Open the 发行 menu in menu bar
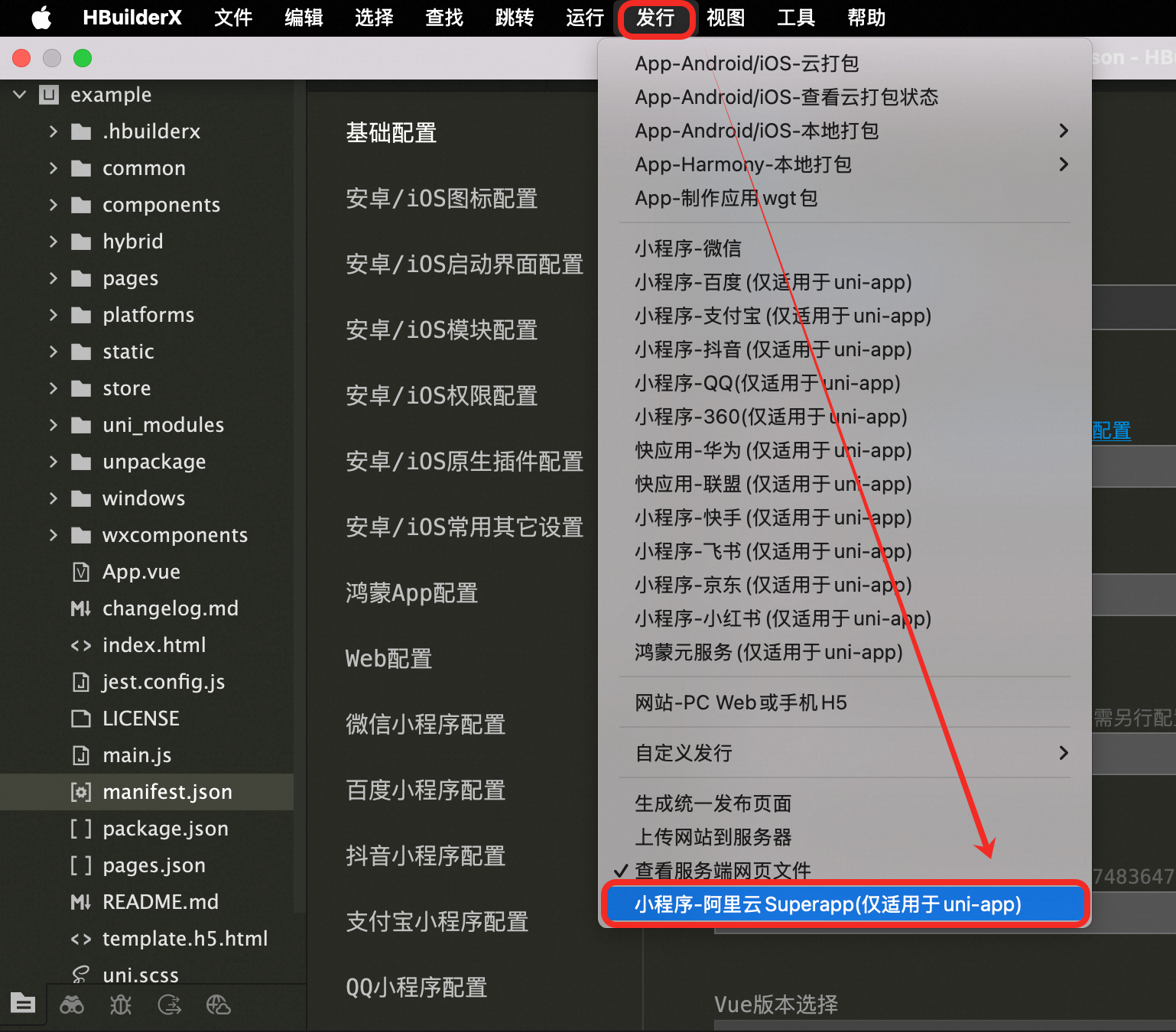The width and height of the screenshot is (1176, 1032). point(655,18)
